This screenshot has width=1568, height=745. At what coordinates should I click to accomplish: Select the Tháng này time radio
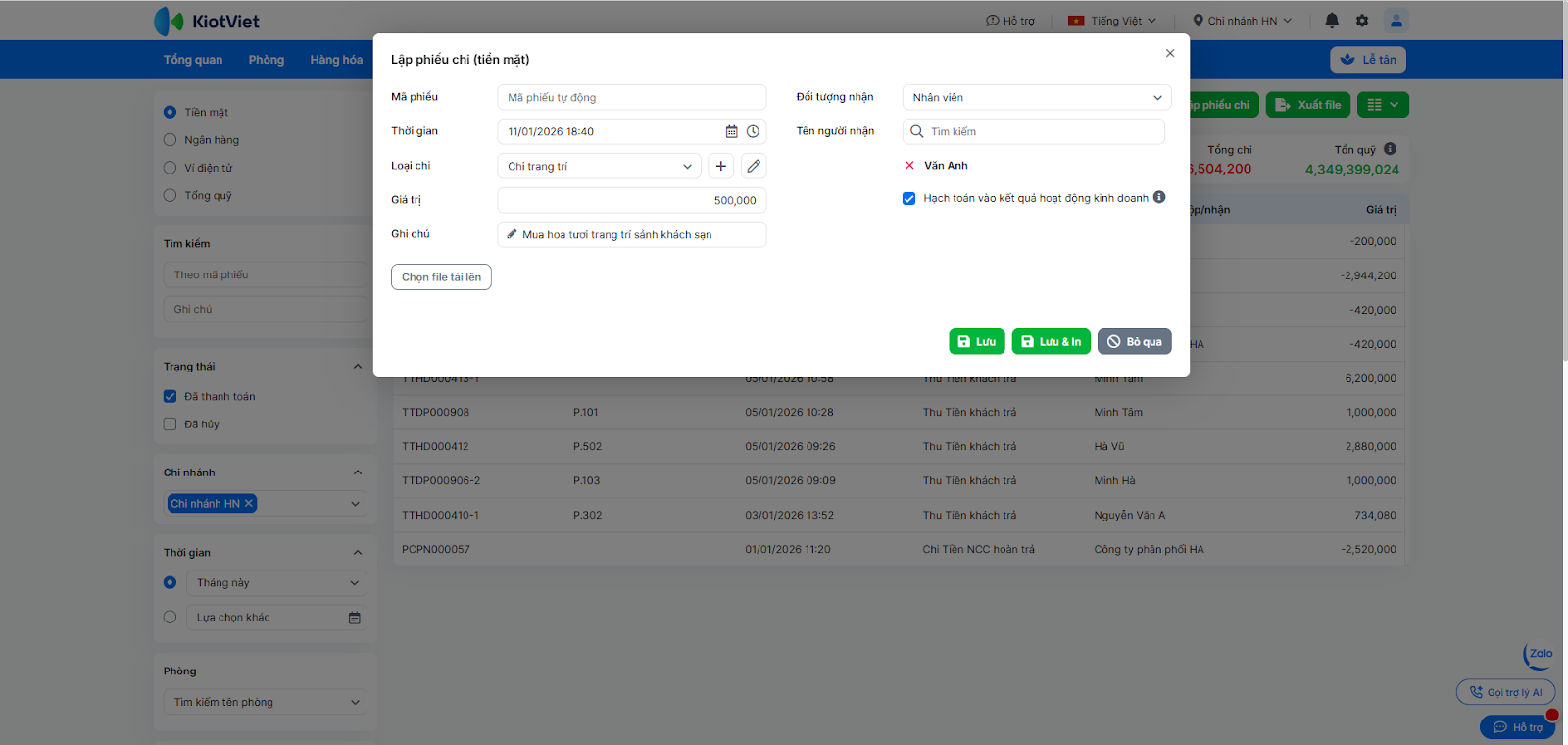(171, 582)
